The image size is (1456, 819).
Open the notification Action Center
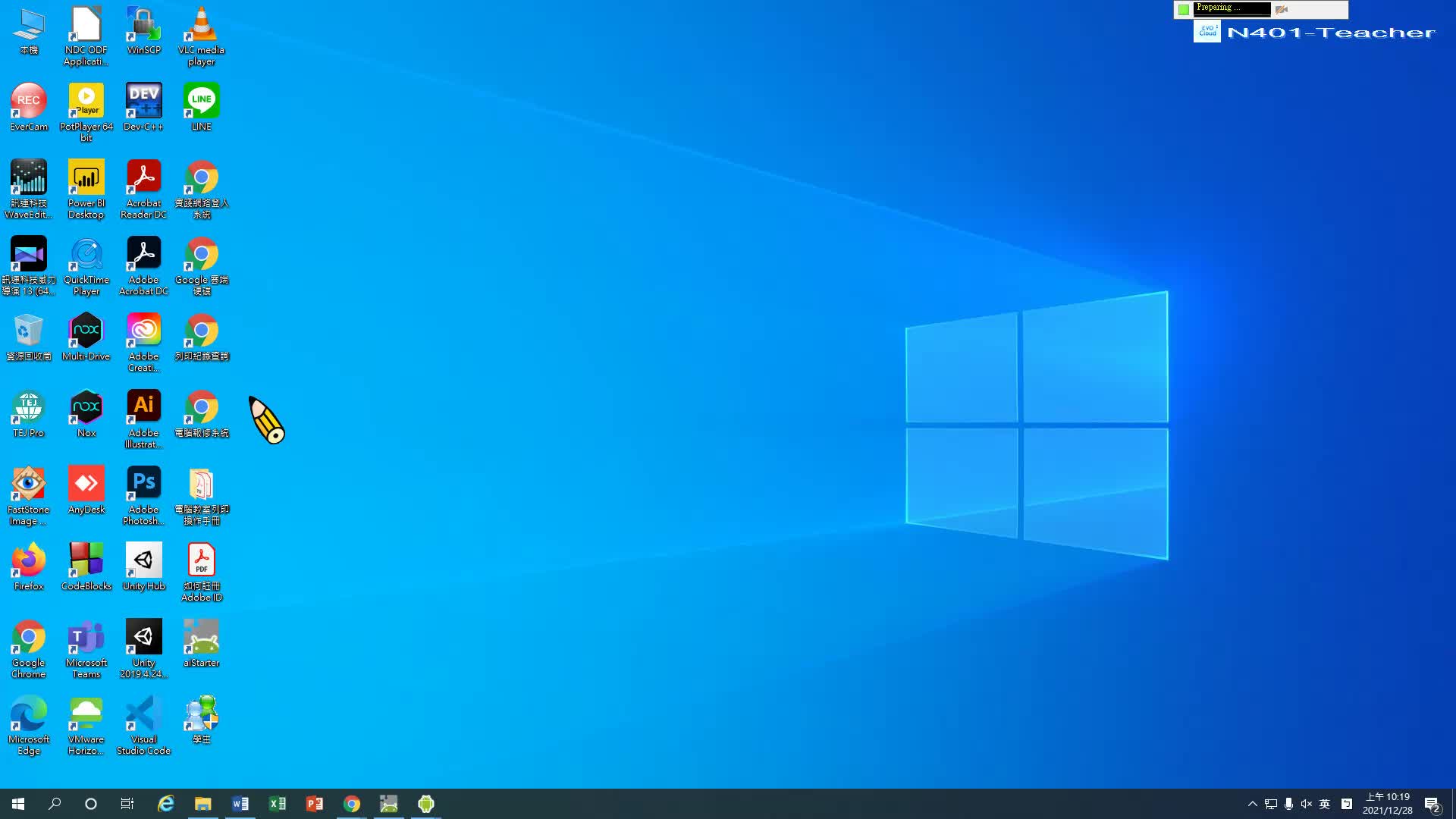[1432, 804]
